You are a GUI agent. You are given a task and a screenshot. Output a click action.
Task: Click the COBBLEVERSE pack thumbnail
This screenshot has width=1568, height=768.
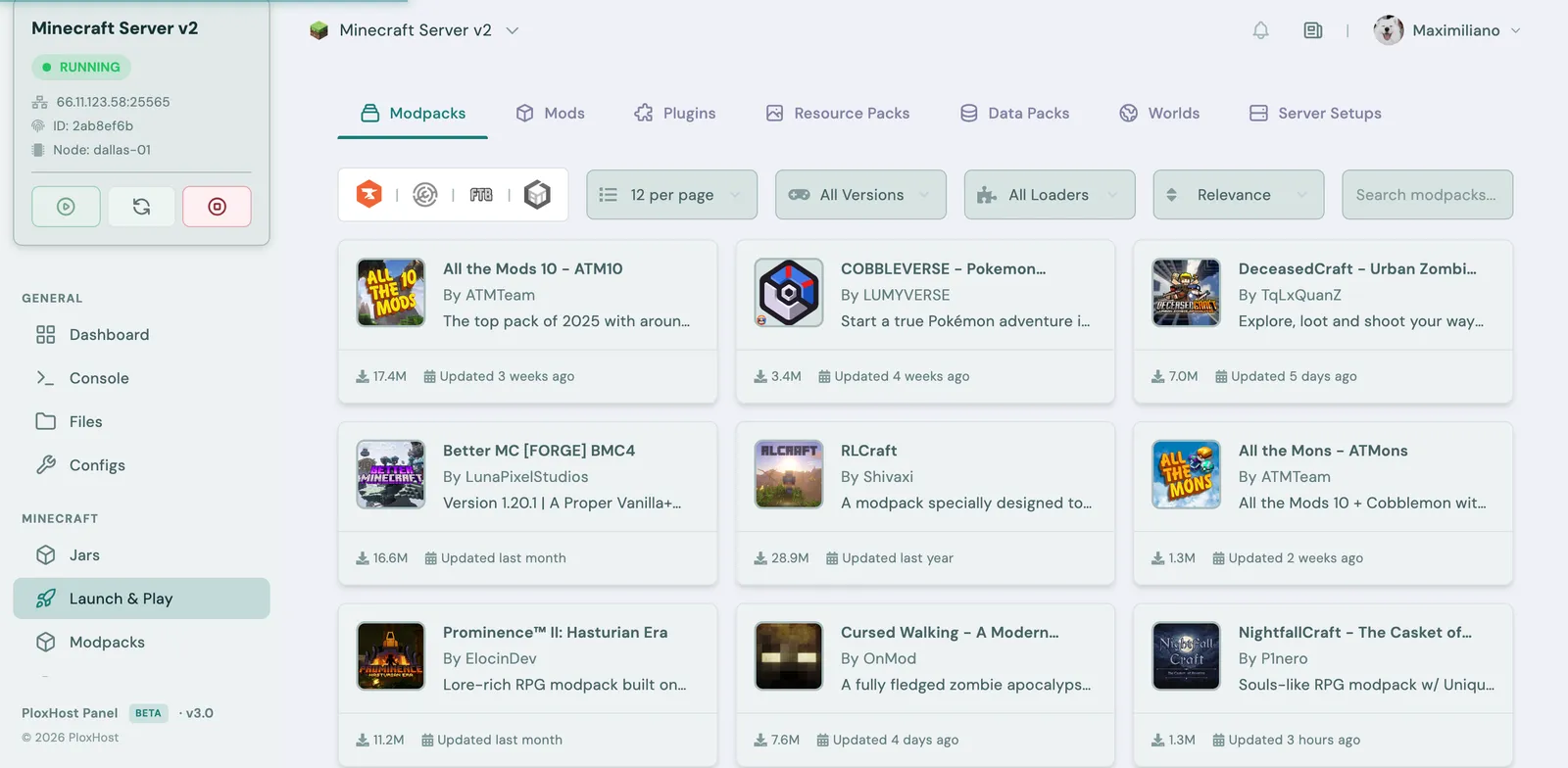pyautogui.click(x=789, y=293)
